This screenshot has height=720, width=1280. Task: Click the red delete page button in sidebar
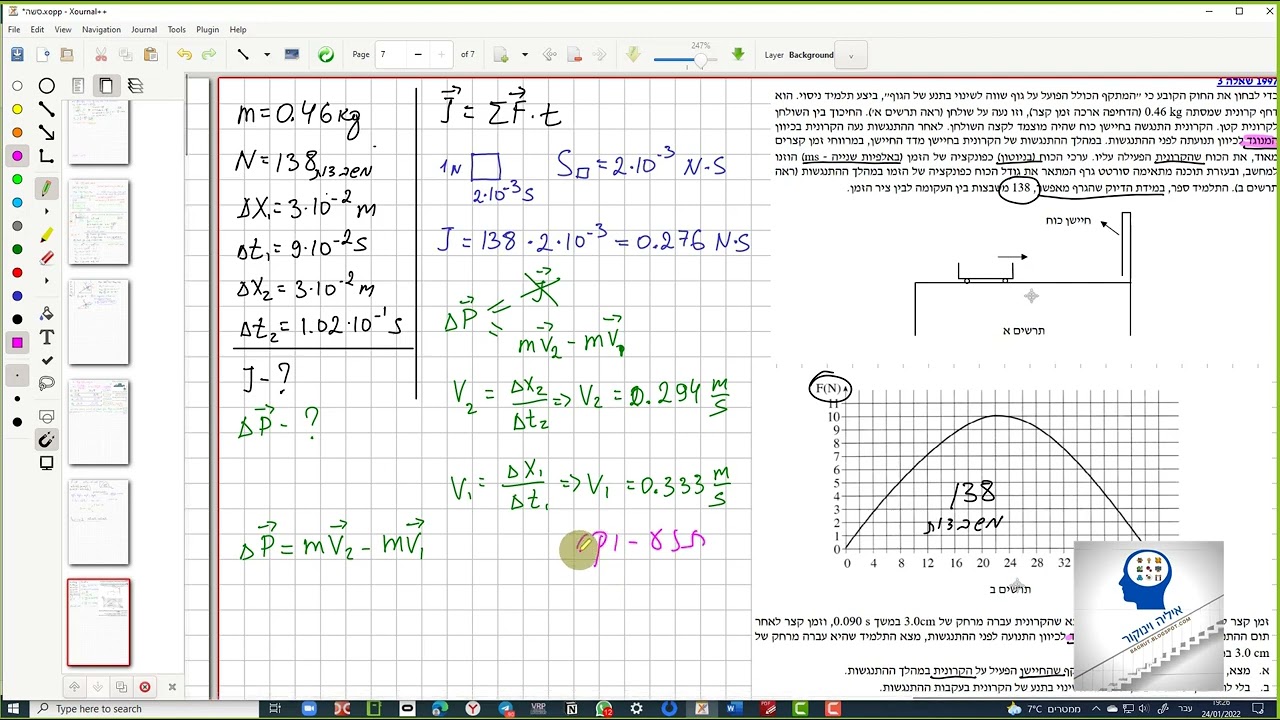145,687
